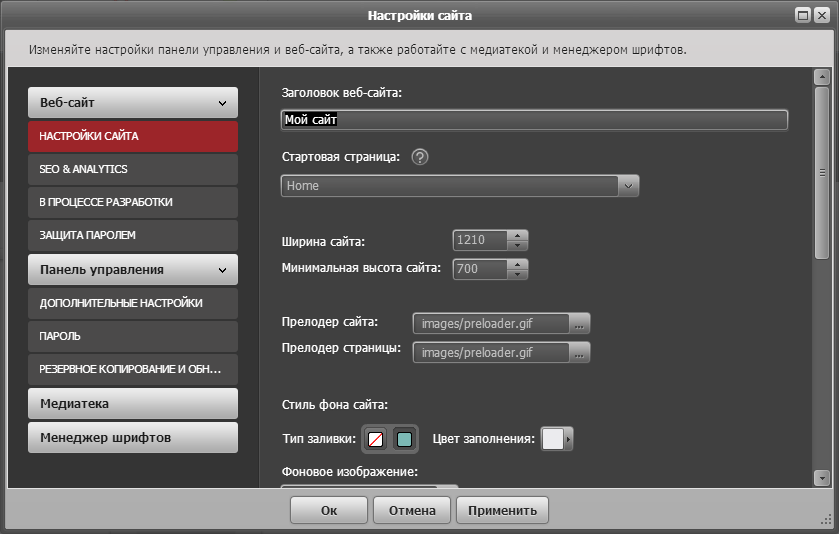This screenshot has width=839, height=534.
Task: Open the Менеджер шрифтов section
Action: pos(133,438)
